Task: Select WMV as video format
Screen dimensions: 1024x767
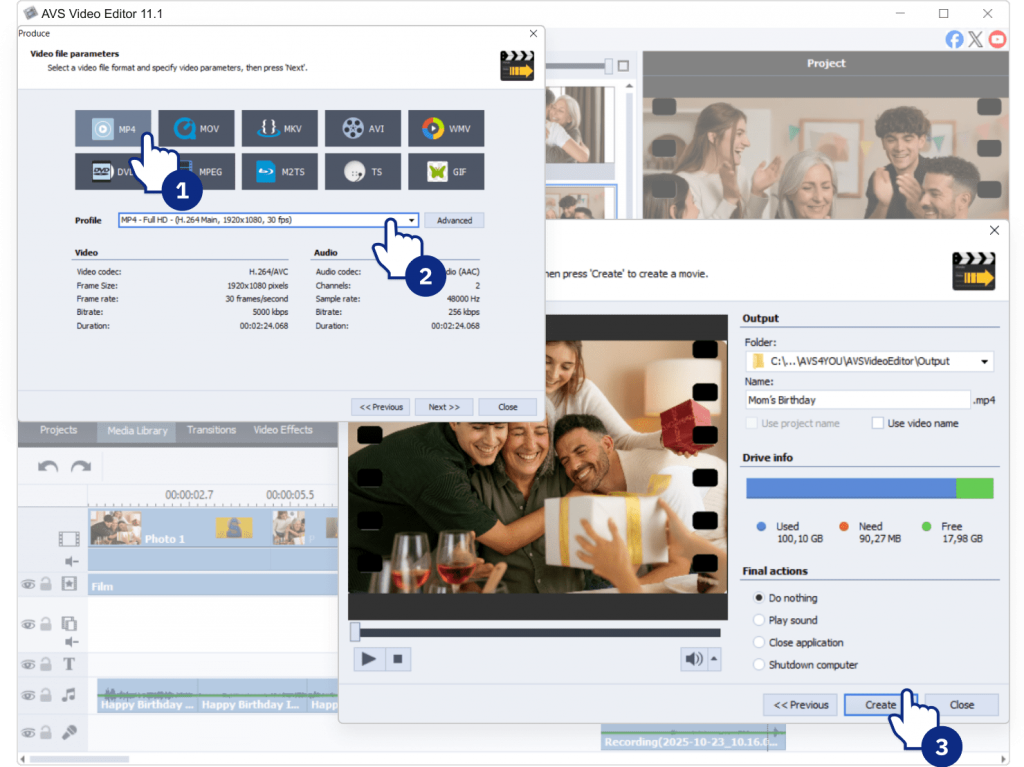Action: pos(446,129)
